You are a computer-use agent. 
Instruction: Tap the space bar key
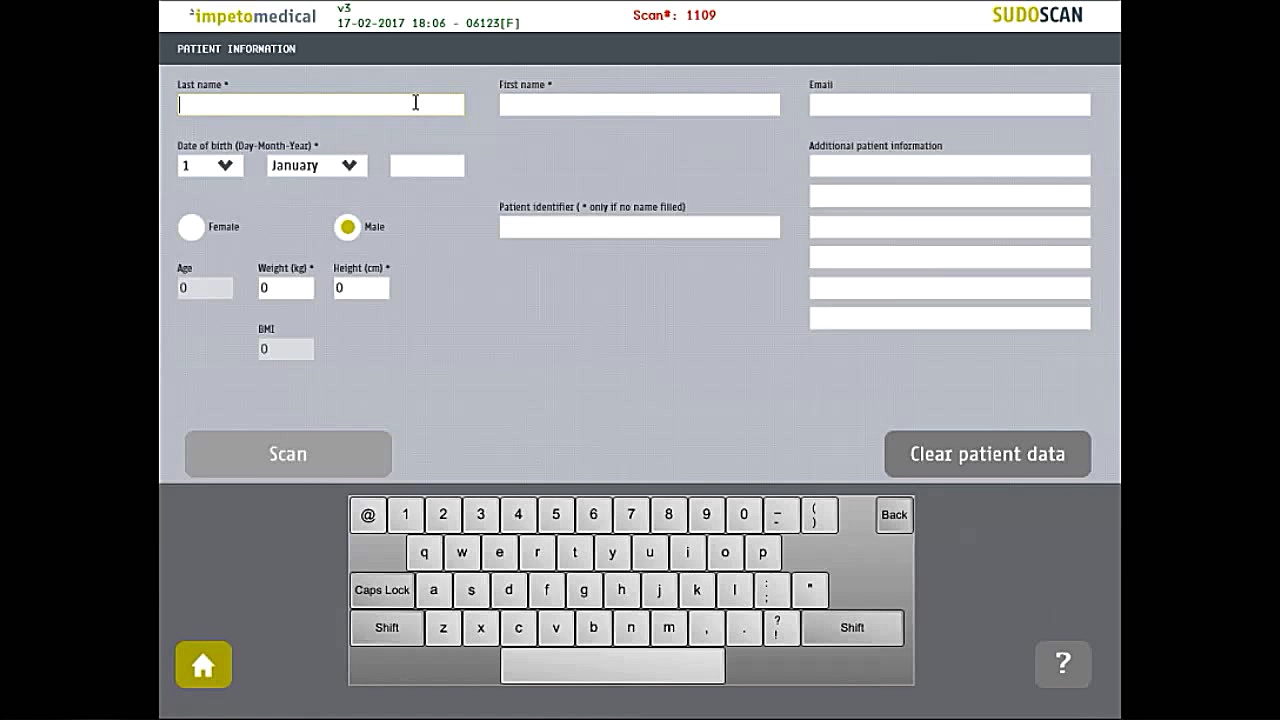point(613,666)
